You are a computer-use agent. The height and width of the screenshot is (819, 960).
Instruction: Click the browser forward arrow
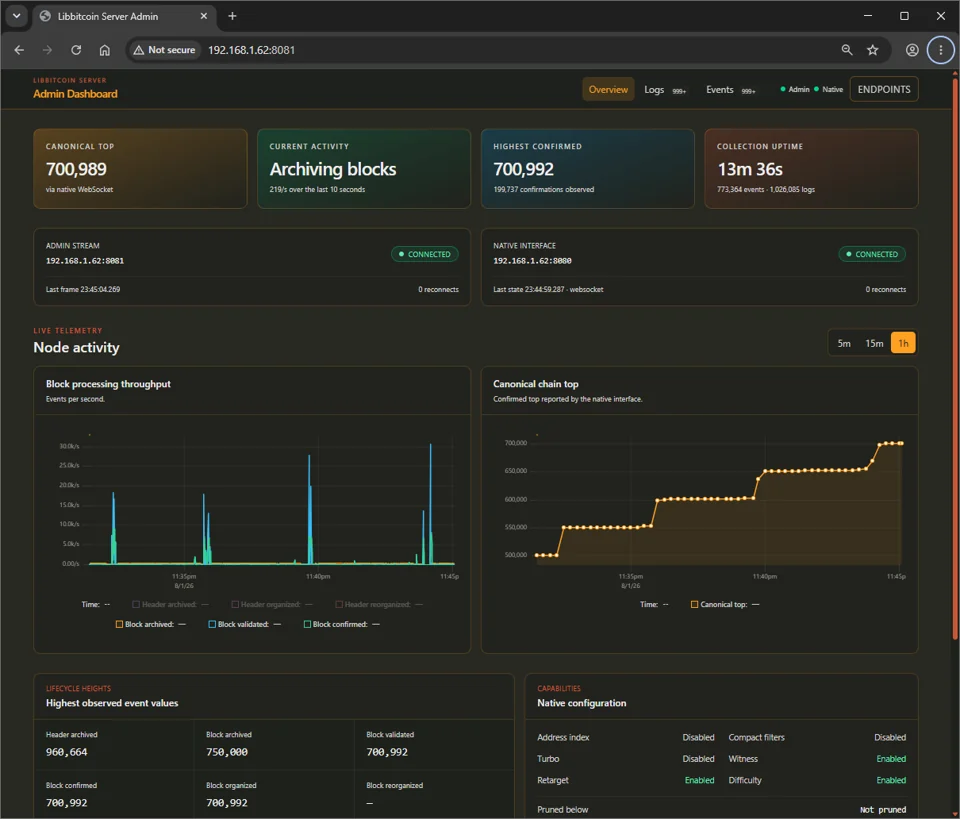click(47, 50)
